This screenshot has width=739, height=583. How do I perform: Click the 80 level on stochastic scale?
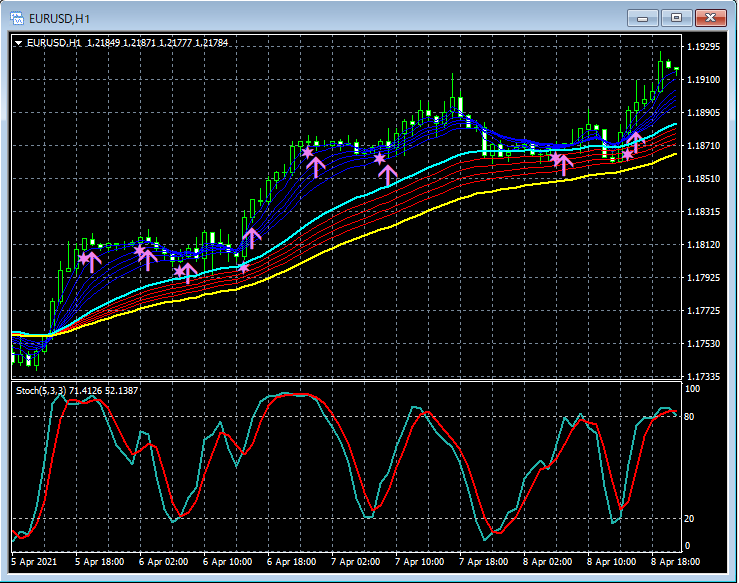(x=690, y=415)
